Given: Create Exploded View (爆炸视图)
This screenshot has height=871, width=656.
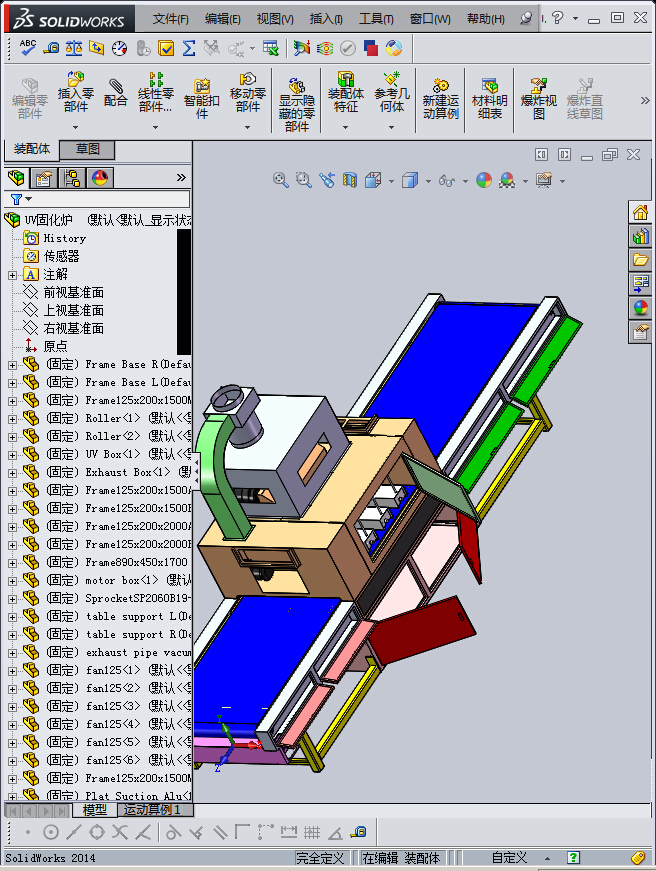Looking at the screenshot, I should click(538, 99).
